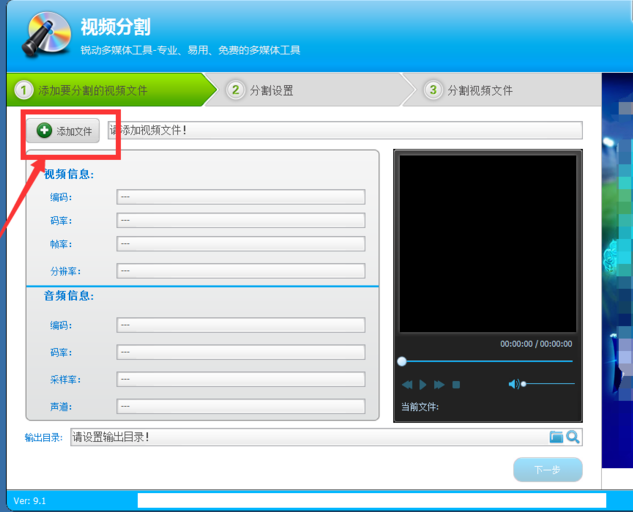
Task: Click the step 2 number circle
Action: 235,90
